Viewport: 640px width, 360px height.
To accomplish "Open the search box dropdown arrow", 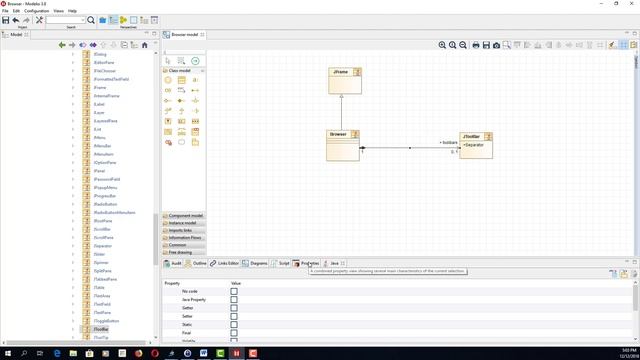I will pyautogui.click(x=83, y=20).
